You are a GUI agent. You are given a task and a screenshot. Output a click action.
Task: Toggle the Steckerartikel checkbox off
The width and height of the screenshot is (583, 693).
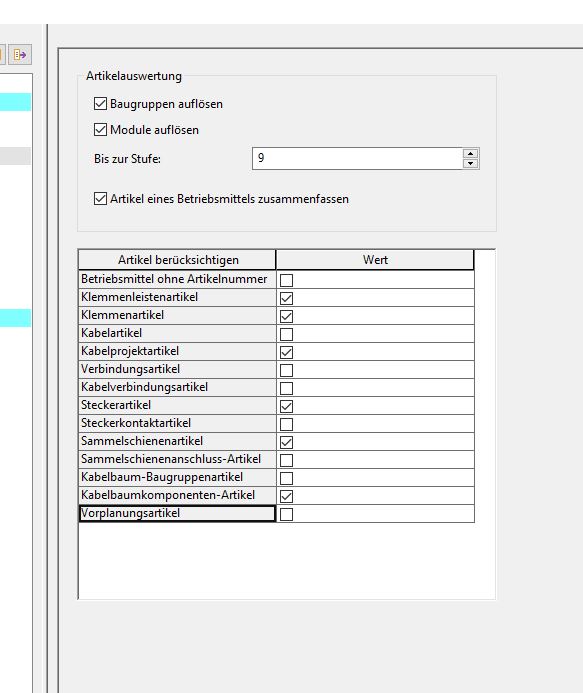286,406
